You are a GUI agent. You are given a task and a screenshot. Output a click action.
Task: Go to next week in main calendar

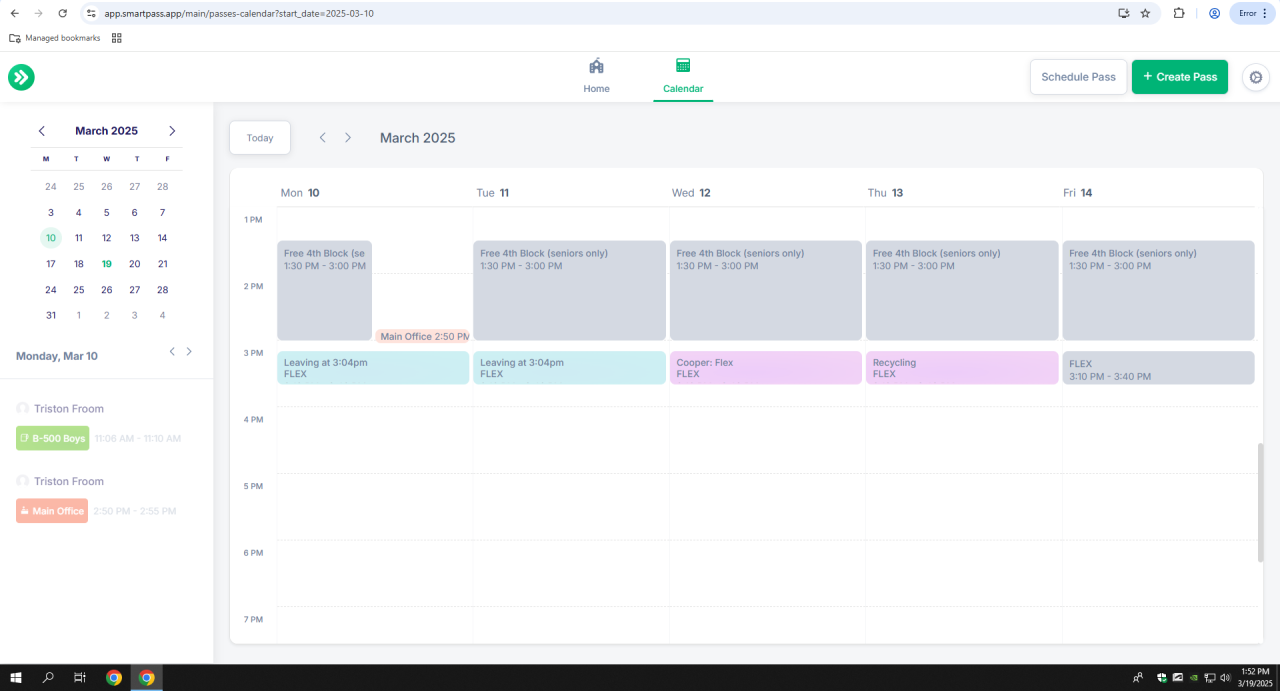[348, 138]
